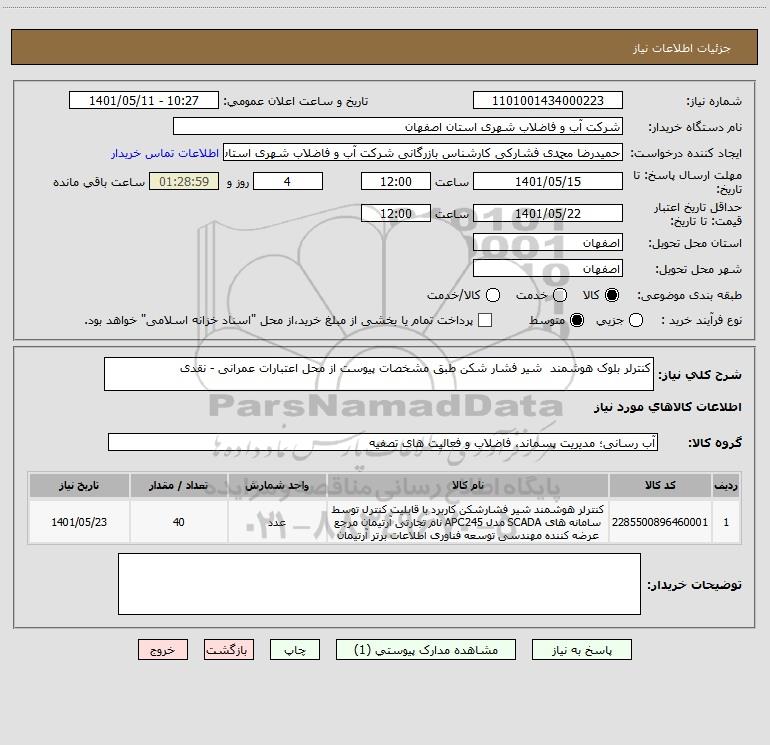The height and width of the screenshot is (745, 770).
Task: Tick the اسناد خزانه اسلامی payment checkbox
Action: pos(485,320)
